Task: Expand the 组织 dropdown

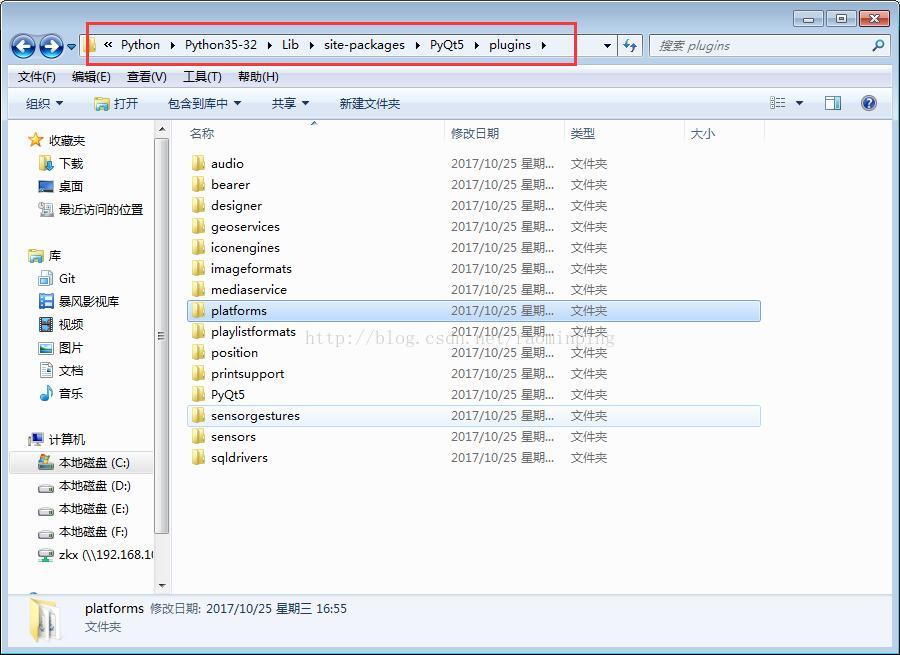Action: tap(44, 103)
